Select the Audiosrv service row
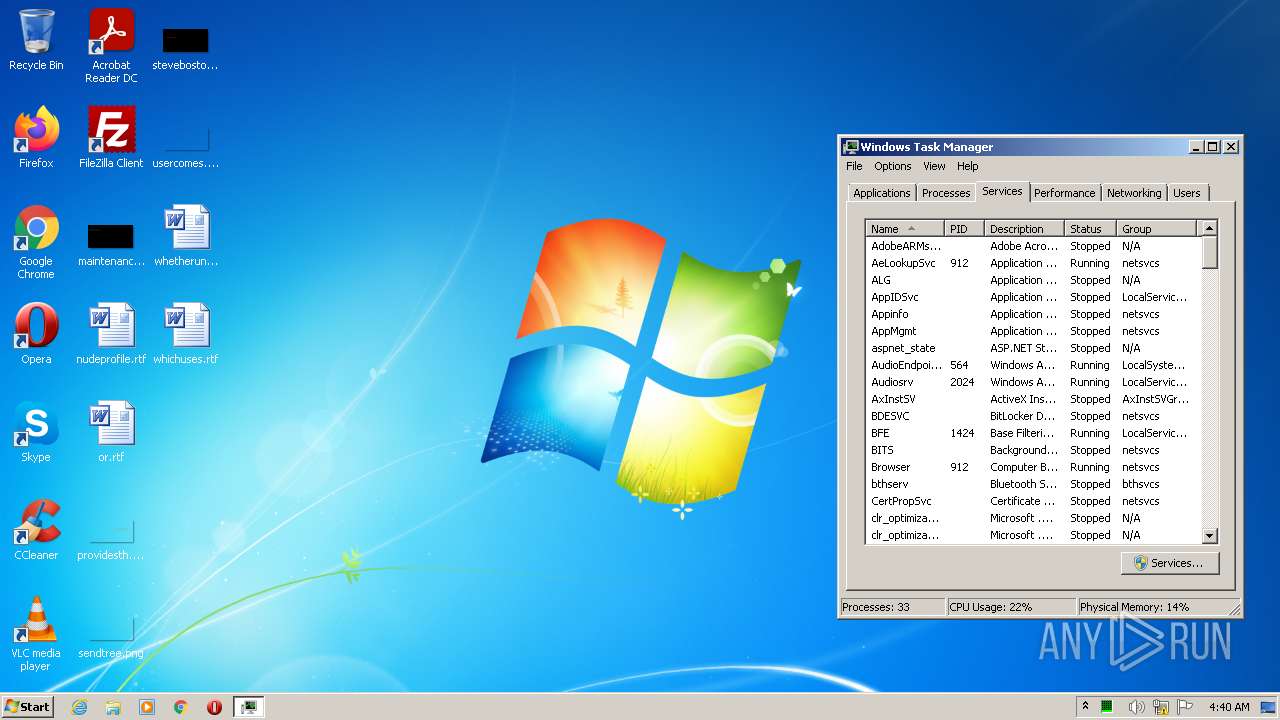The image size is (1280, 720). tap(1032, 382)
